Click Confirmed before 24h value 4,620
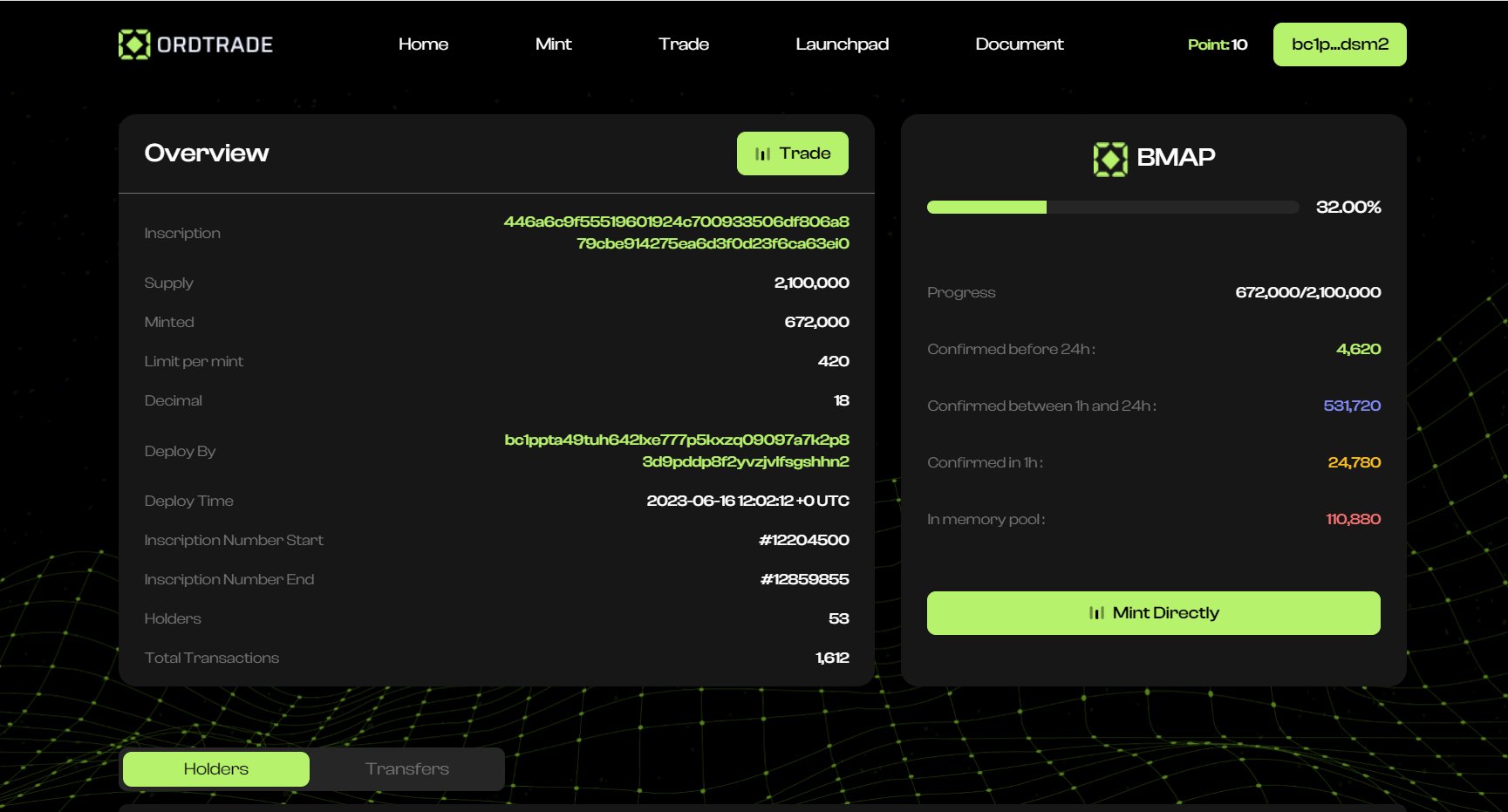This screenshot has height=812, width=1508. 1358,350
